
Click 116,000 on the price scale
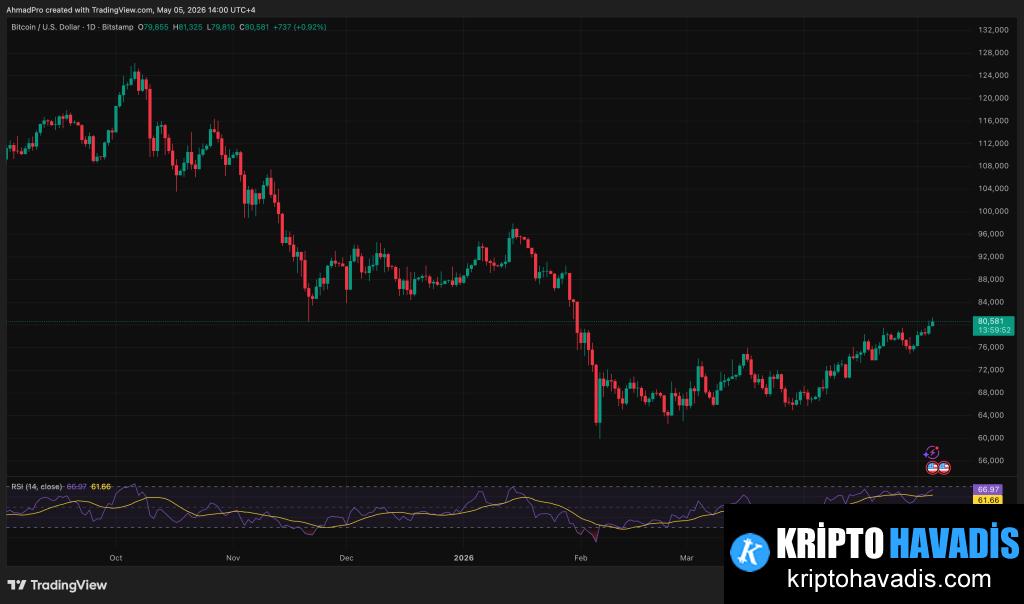point(993,121)
